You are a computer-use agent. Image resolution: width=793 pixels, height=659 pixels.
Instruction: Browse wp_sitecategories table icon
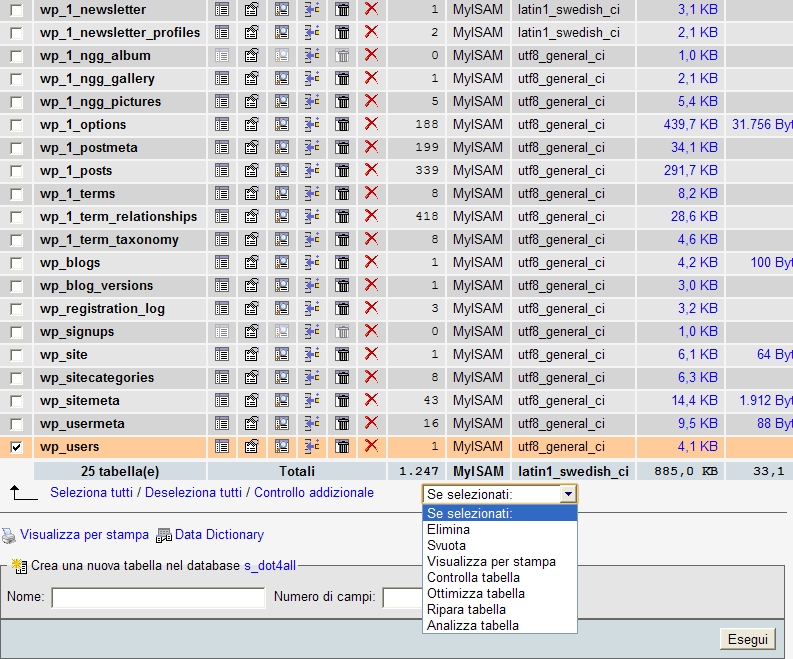coord(222,377)
